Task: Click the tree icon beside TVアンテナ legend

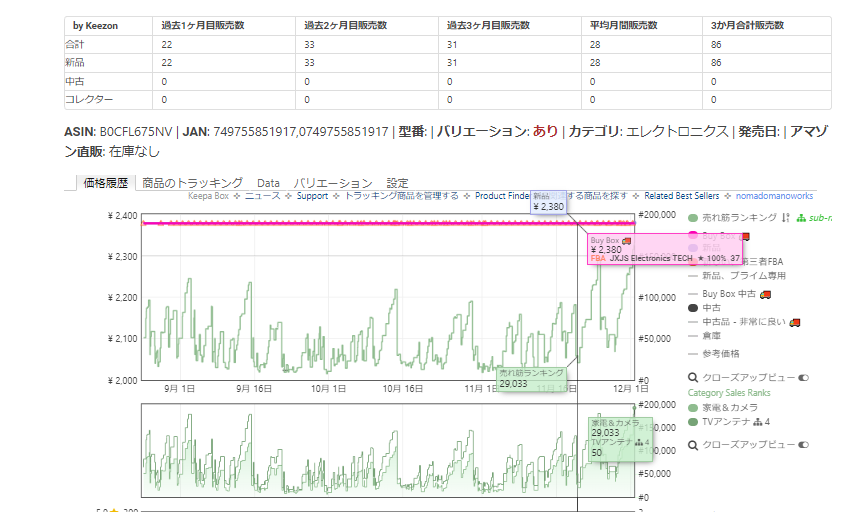Action: coord(757,421)
